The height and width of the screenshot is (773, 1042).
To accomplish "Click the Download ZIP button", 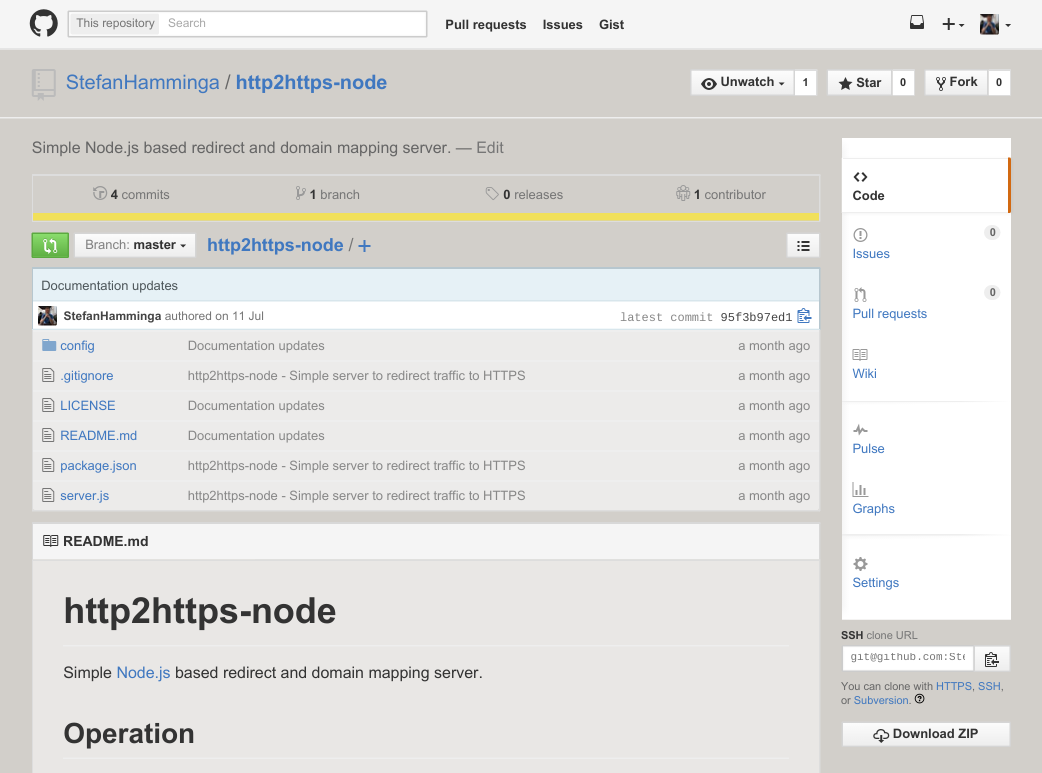I will click(925, 733).
